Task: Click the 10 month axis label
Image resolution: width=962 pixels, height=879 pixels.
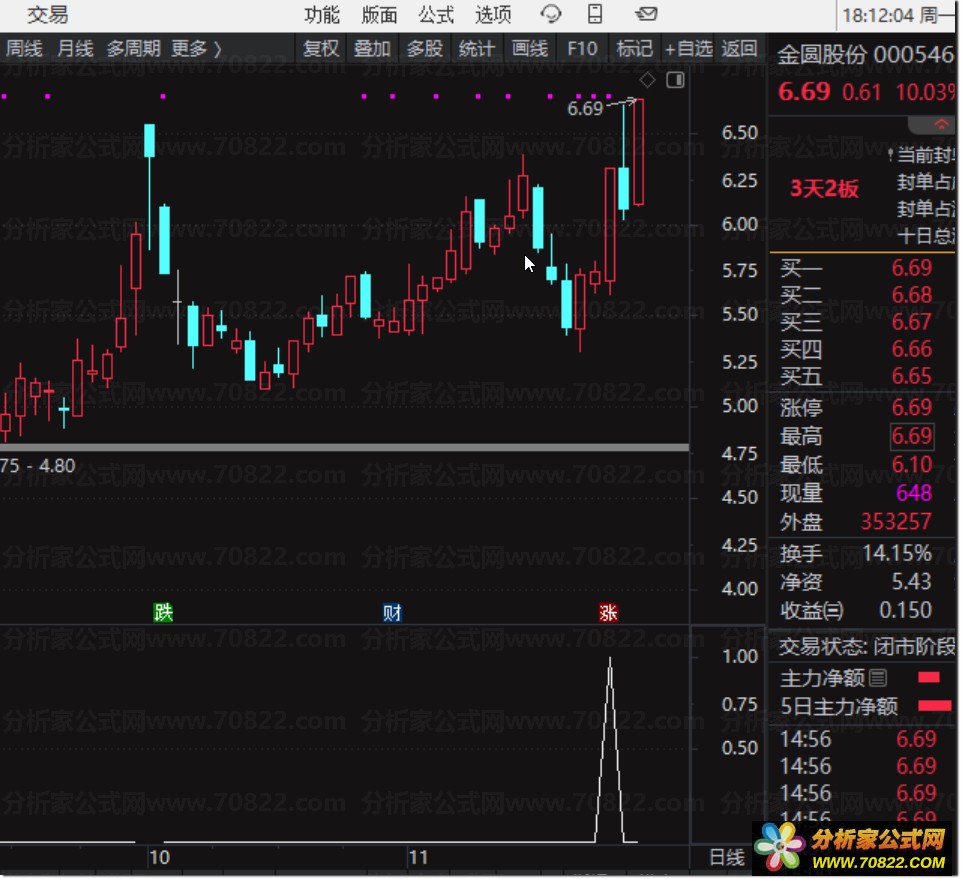Action: tap(160, 857)
